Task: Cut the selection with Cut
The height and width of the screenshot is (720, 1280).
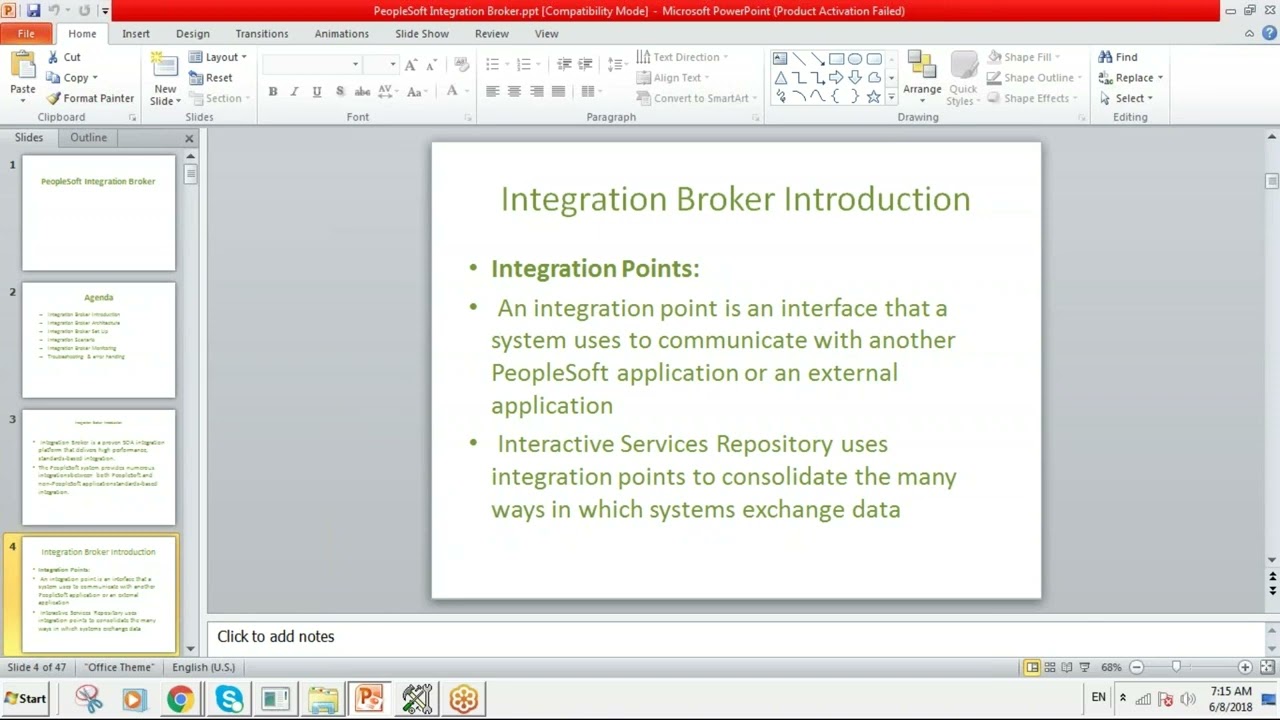Action: tap(63, 57)
